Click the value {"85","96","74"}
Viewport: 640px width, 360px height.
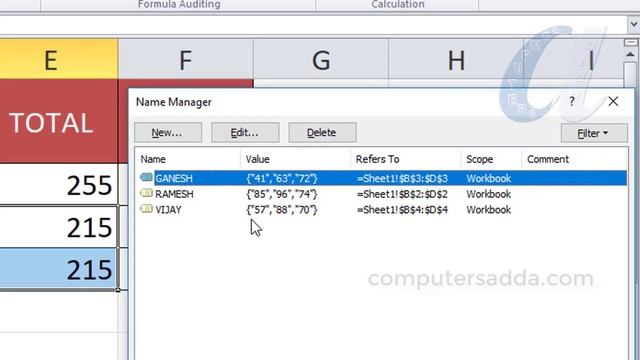(282, 194)
